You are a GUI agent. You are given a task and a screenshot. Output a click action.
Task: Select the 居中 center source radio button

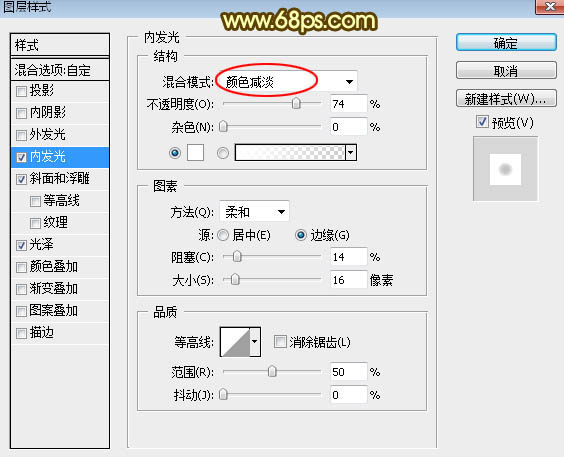tap(223, 236)
